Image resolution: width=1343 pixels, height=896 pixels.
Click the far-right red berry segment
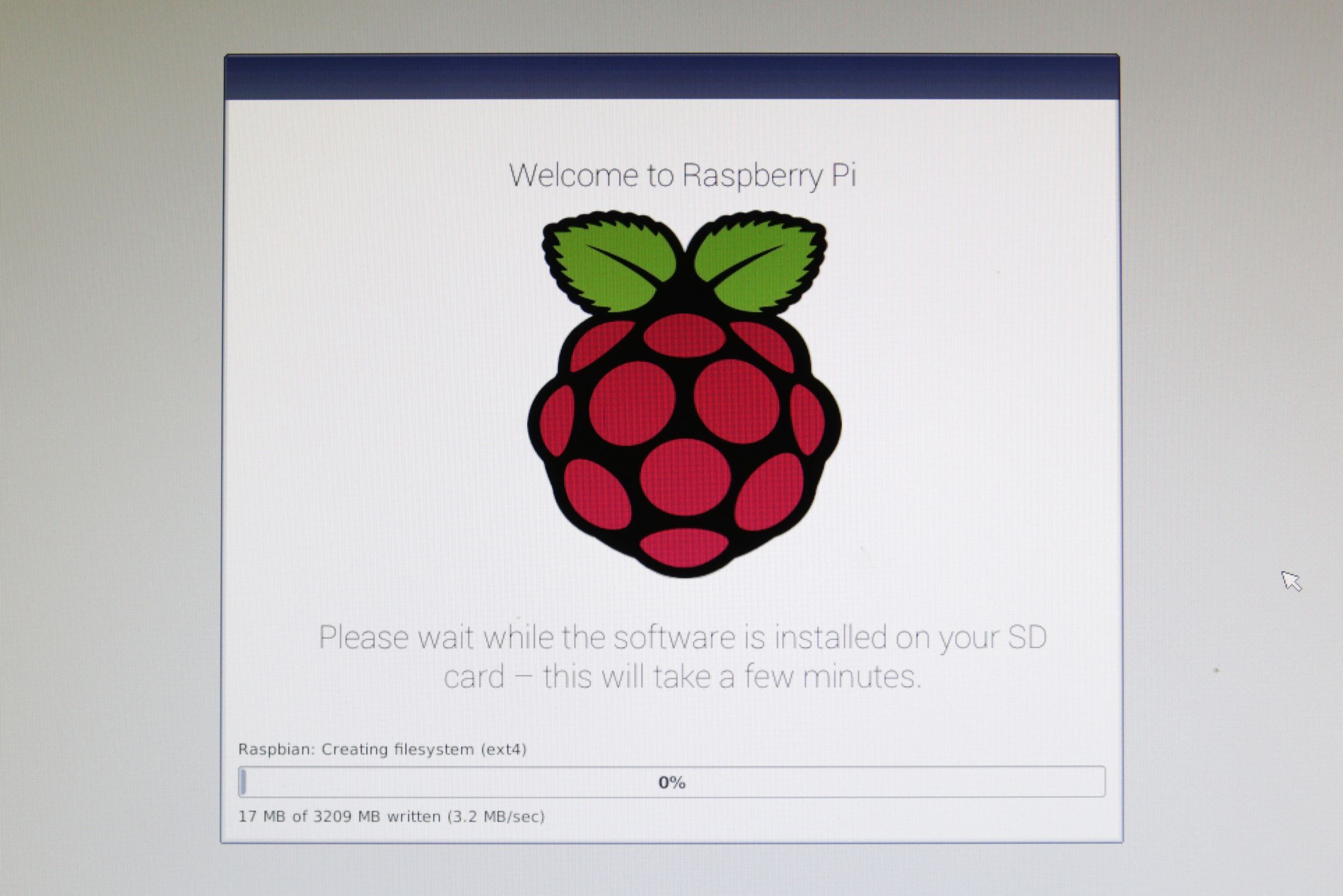pos(807,419)
